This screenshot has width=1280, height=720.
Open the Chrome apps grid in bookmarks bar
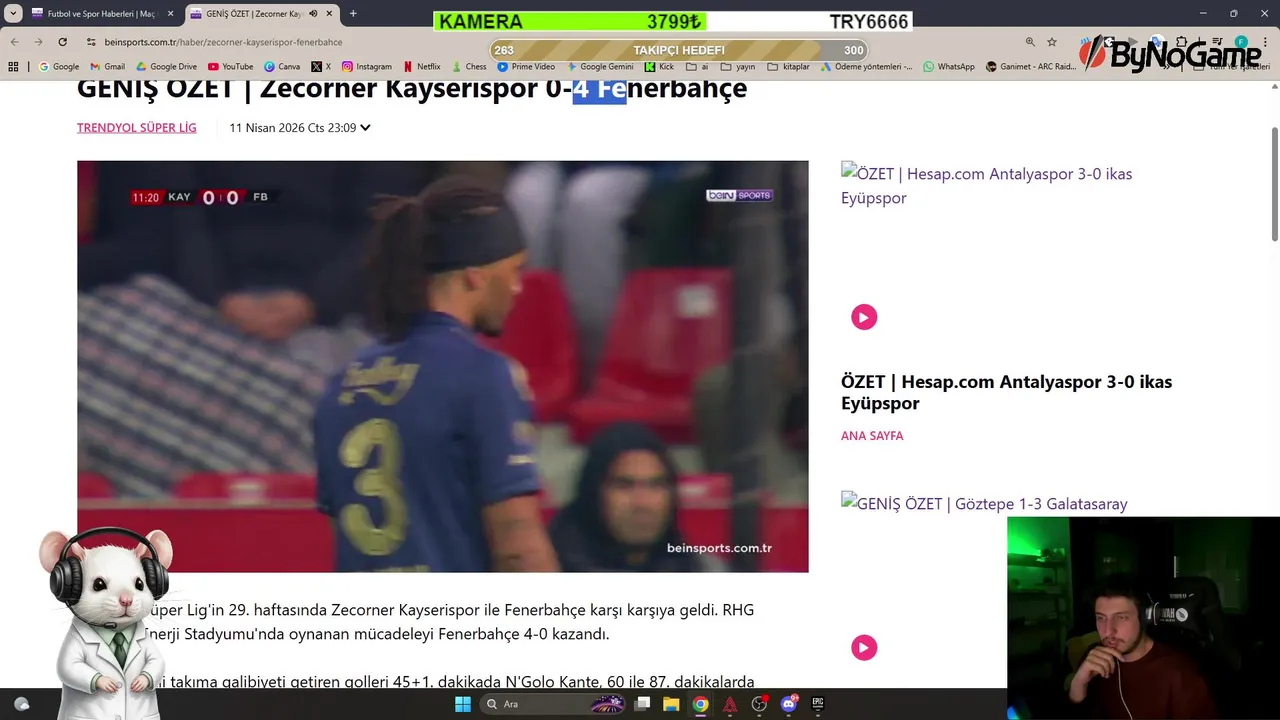[x=13, y=67]
